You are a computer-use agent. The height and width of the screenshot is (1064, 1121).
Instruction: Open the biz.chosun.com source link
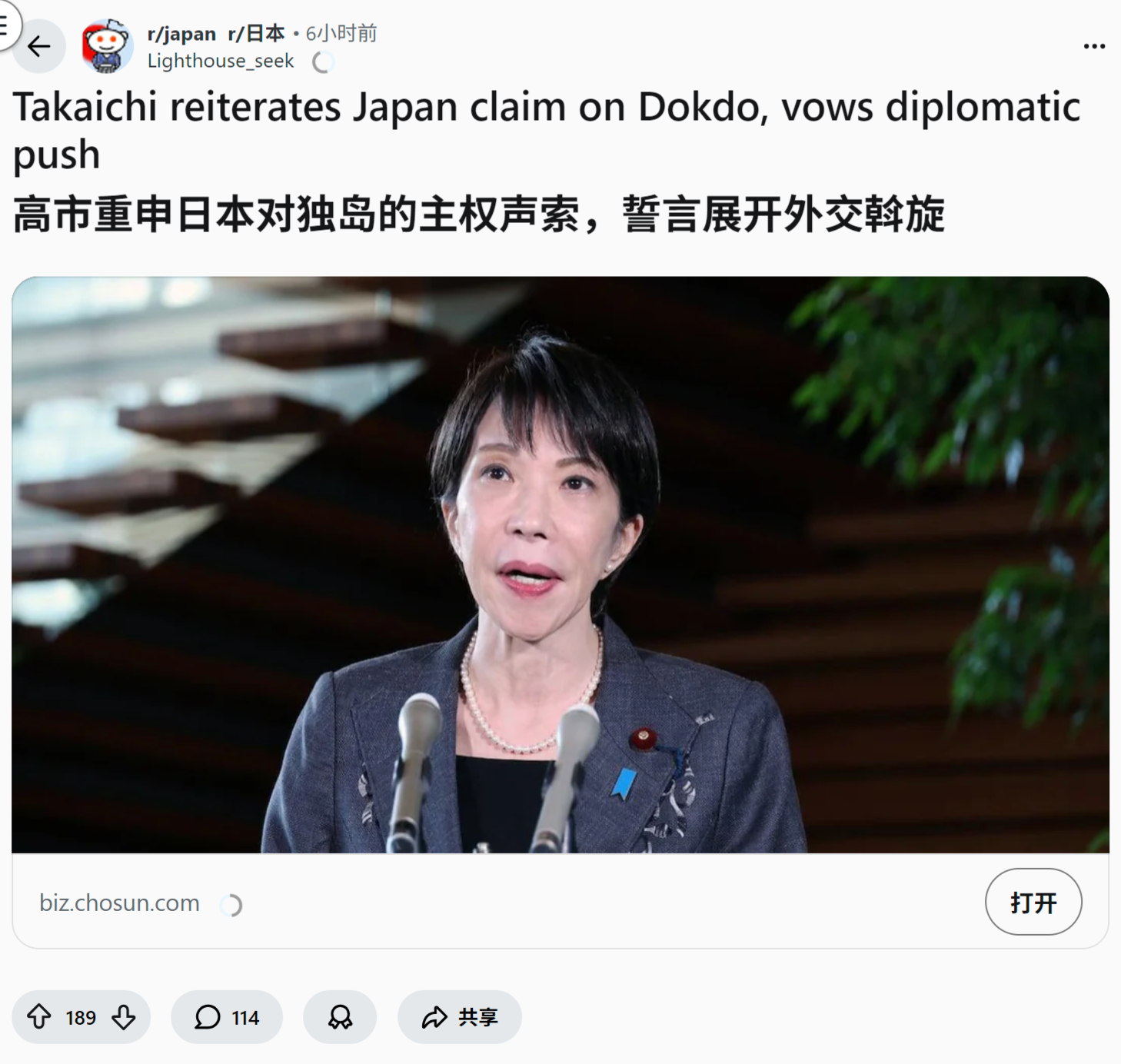(119, 903)
